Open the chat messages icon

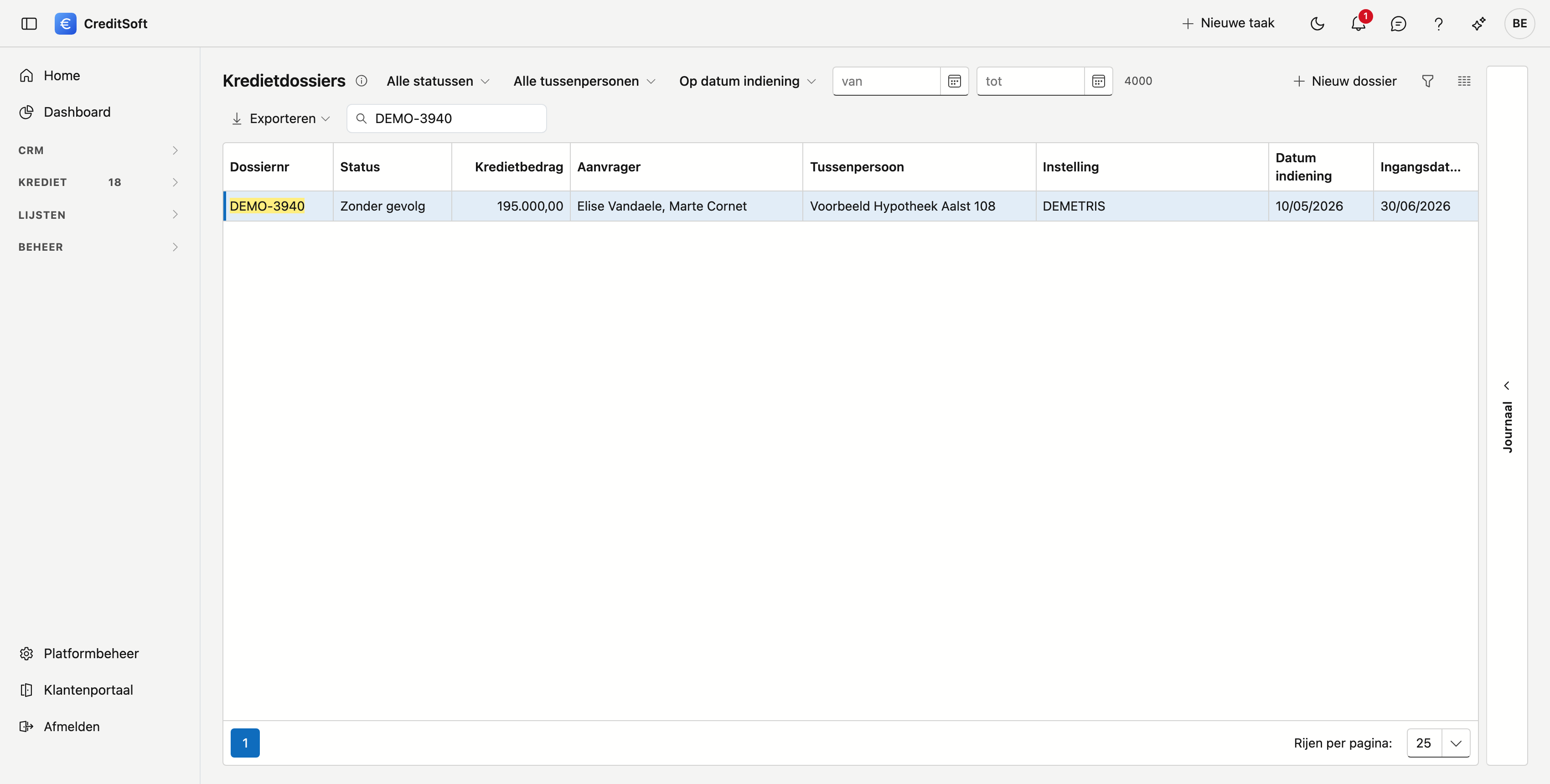[x=1398, y=23]
